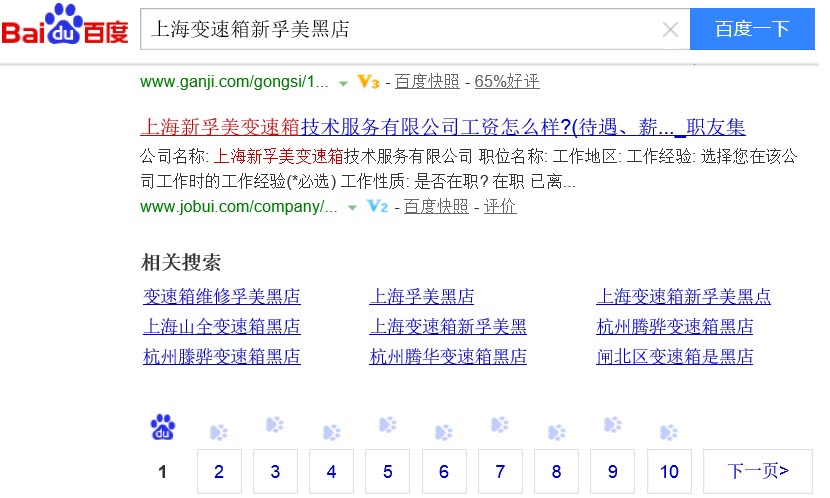Click the orange V3 credibility badge
830x498 pixels.
tap(368, 82)
